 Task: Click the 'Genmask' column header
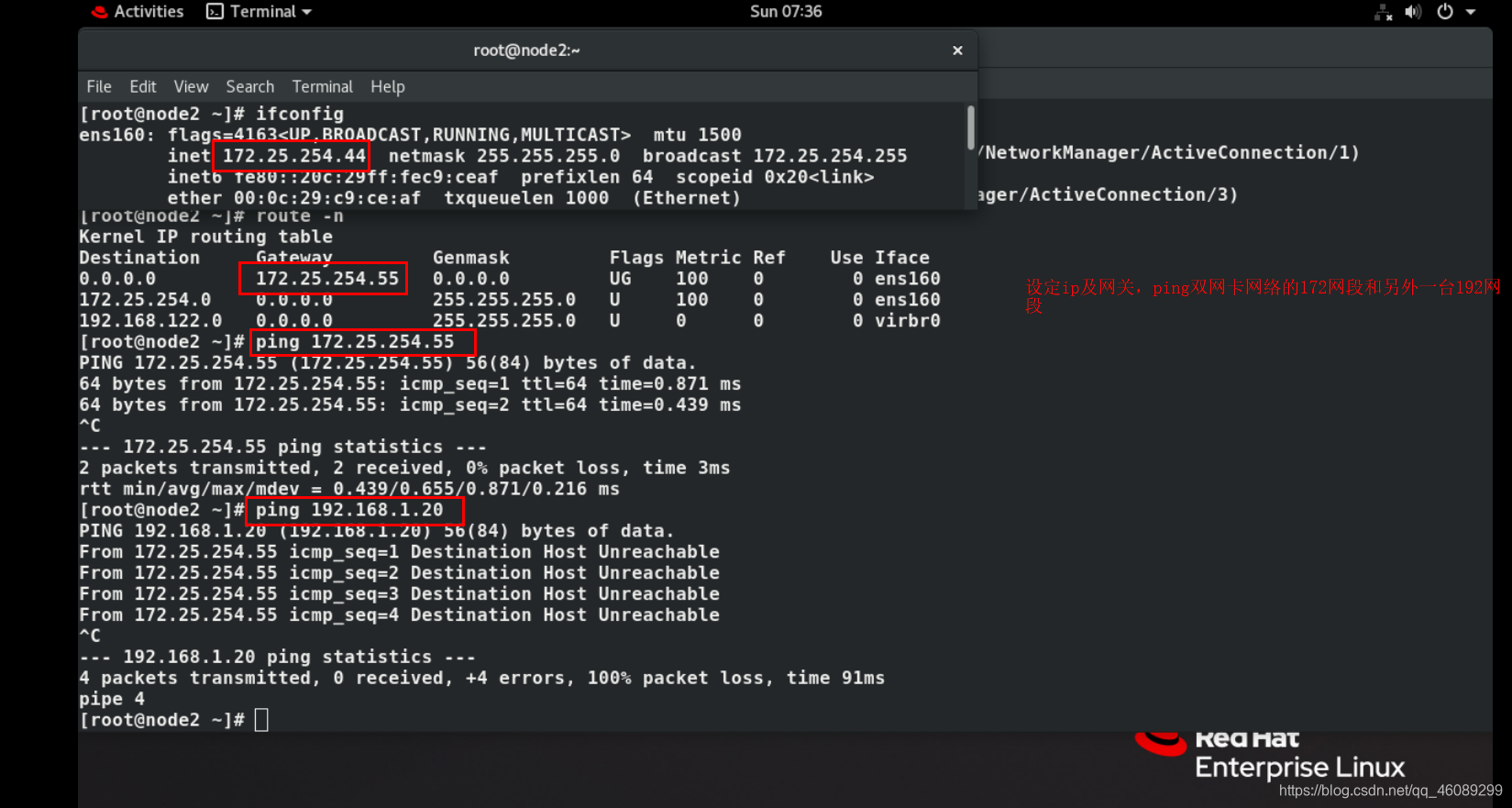tap(470, 258)
